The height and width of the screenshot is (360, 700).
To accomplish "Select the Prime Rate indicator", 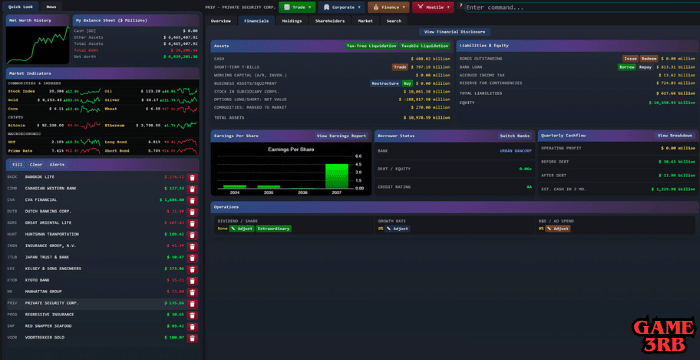I will tap(54, 151).
